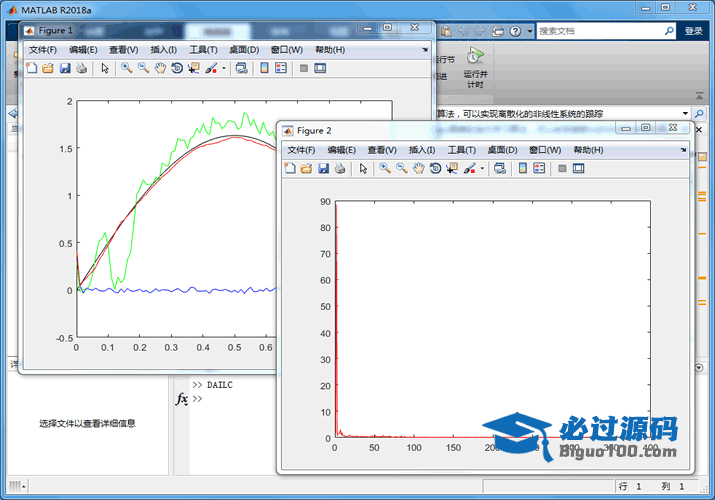Open 查看(V) menu in Figure 2
This screenshot has height=500, width=715.
(x=382, y=150)
